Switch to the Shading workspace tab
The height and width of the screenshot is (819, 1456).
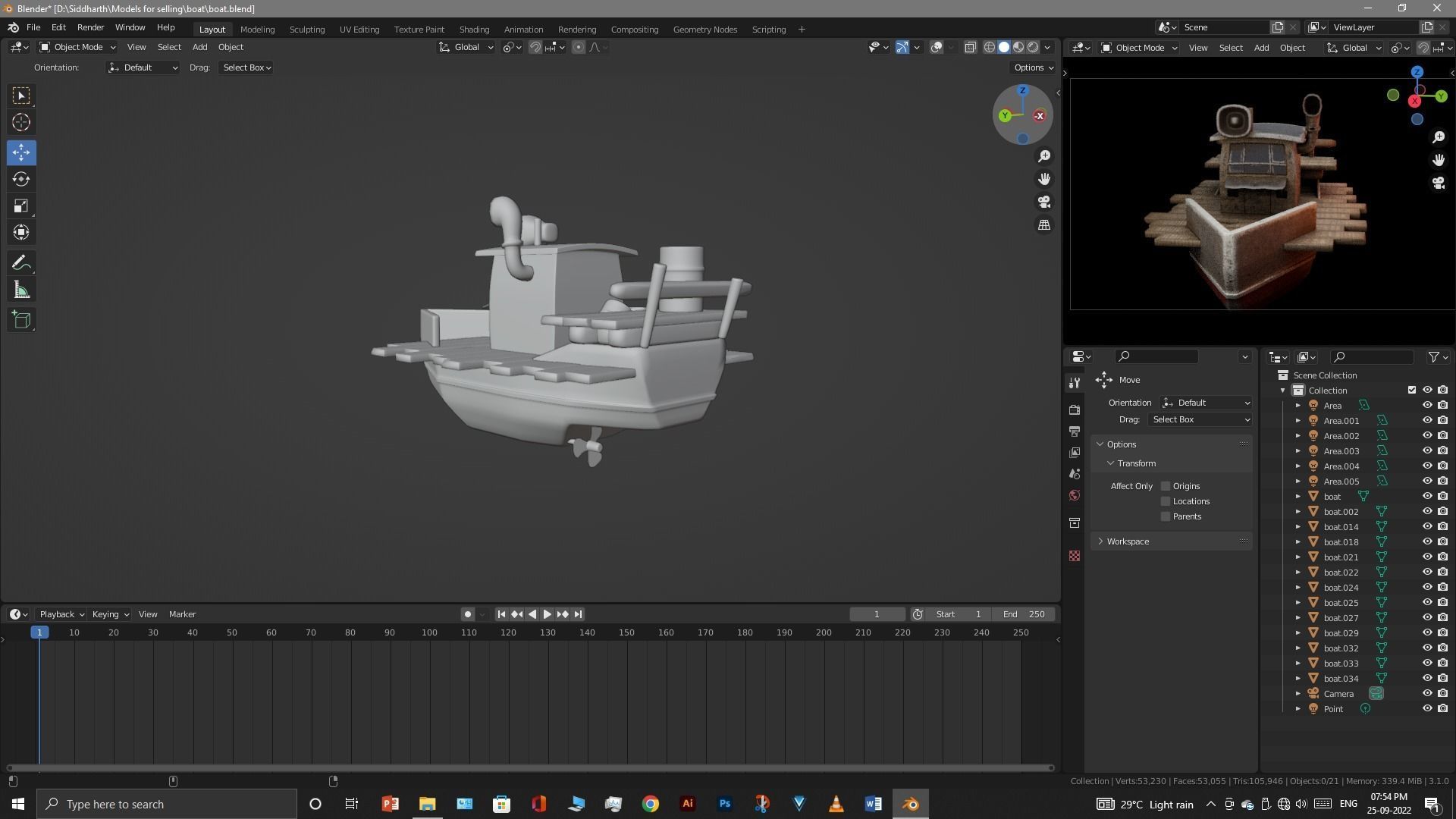click(x=474, y=30)
